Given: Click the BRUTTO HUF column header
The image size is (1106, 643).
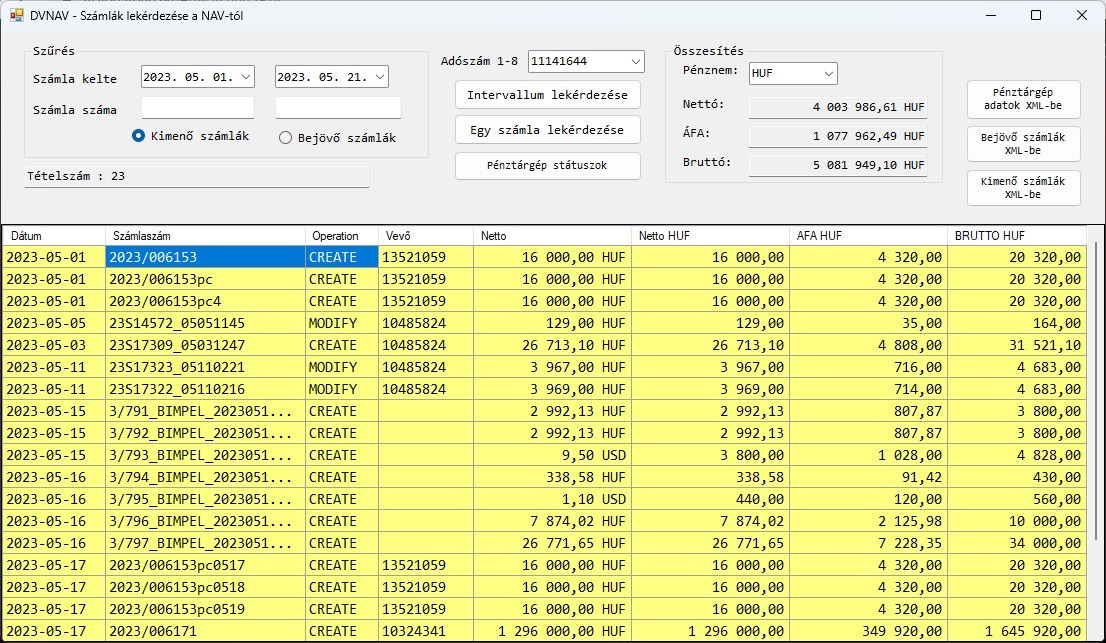Looking at the screenshot, I should pyautogui.click(x=1015, y=236).
